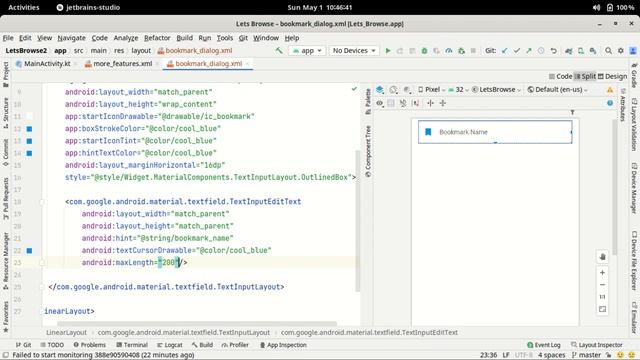Open IDE settings gear icon
This screenshot has height=360, width=640.
tap(621, 51)
